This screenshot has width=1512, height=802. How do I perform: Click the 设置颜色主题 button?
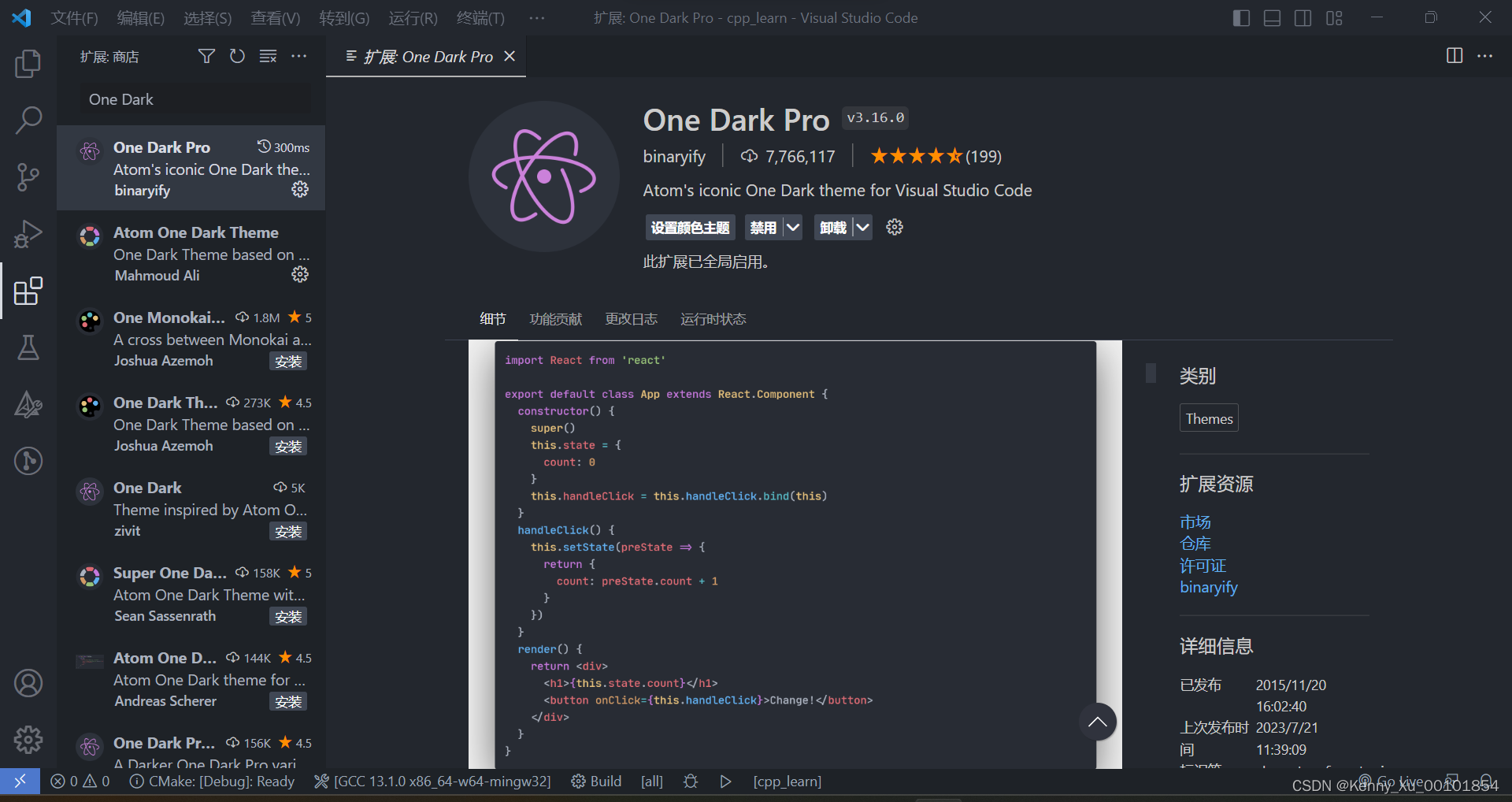coord(691,228)
